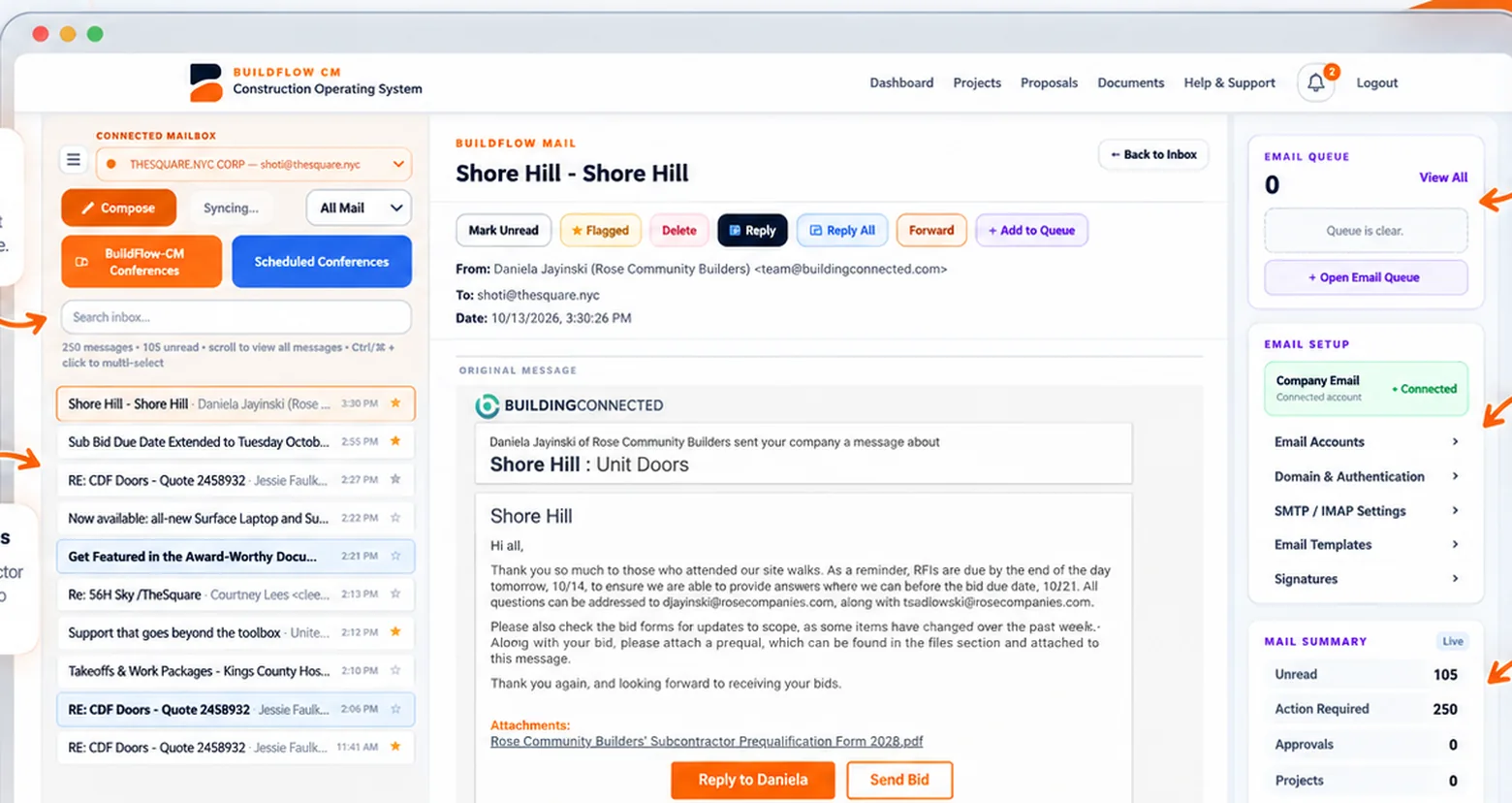
Task: Open the 2:27 PM RE: CDF Doors message
Action: coord(236,479)
